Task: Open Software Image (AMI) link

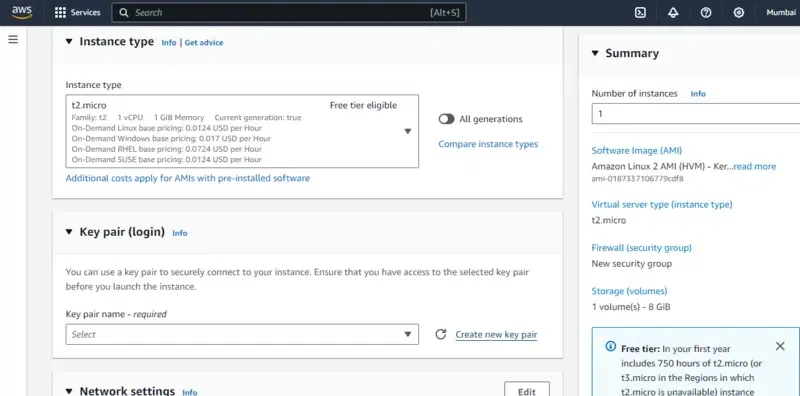Action: (x=637, y=151)
